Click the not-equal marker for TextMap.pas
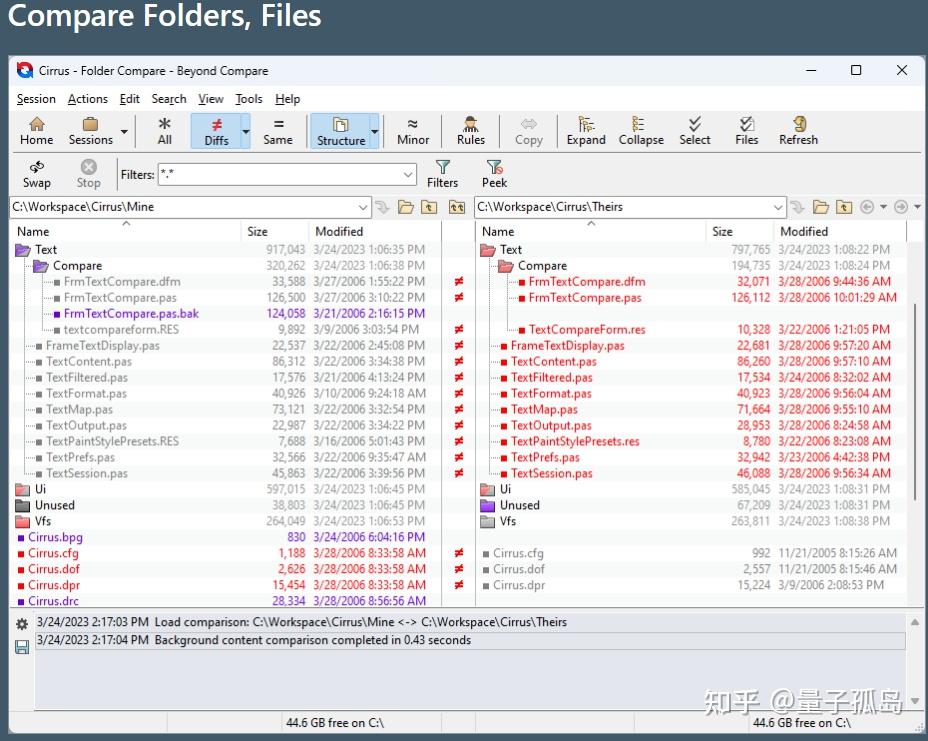 tap(459, 410)
